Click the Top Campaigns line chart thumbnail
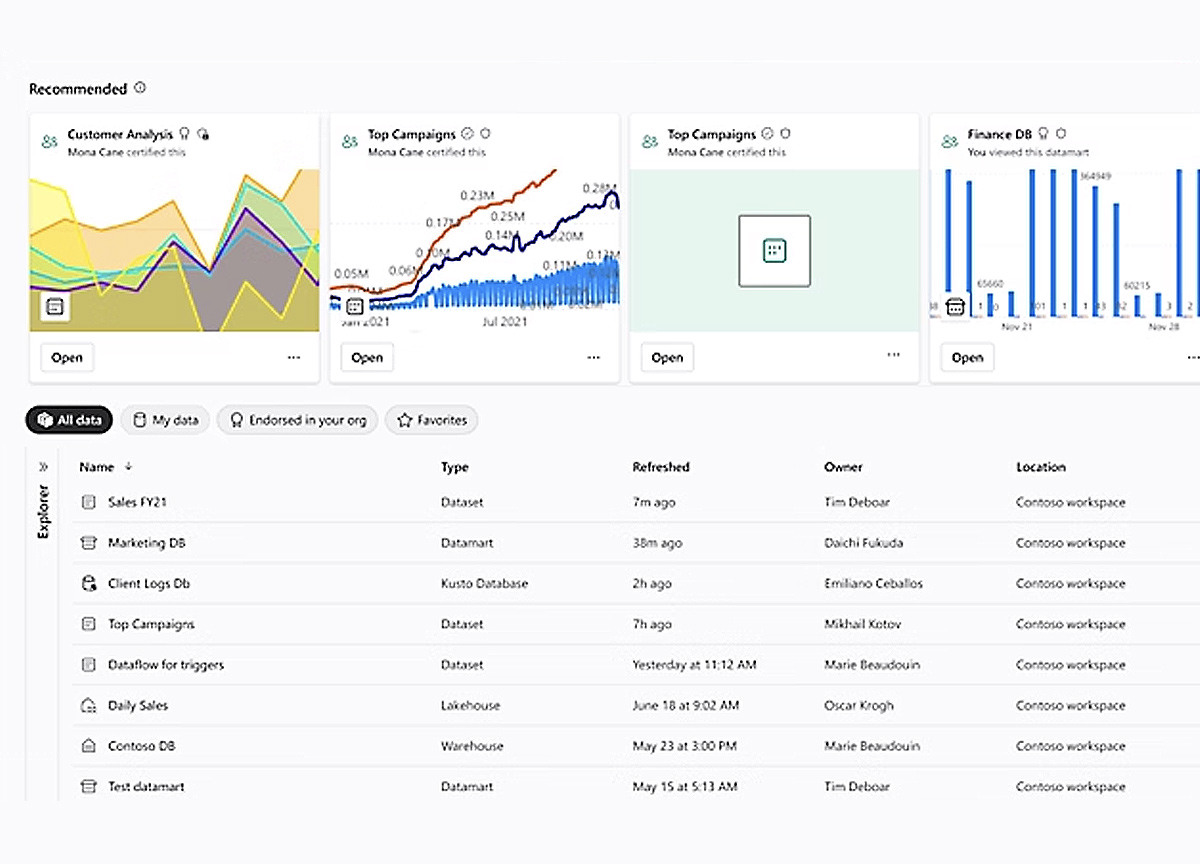 click(x=475, y=250)
